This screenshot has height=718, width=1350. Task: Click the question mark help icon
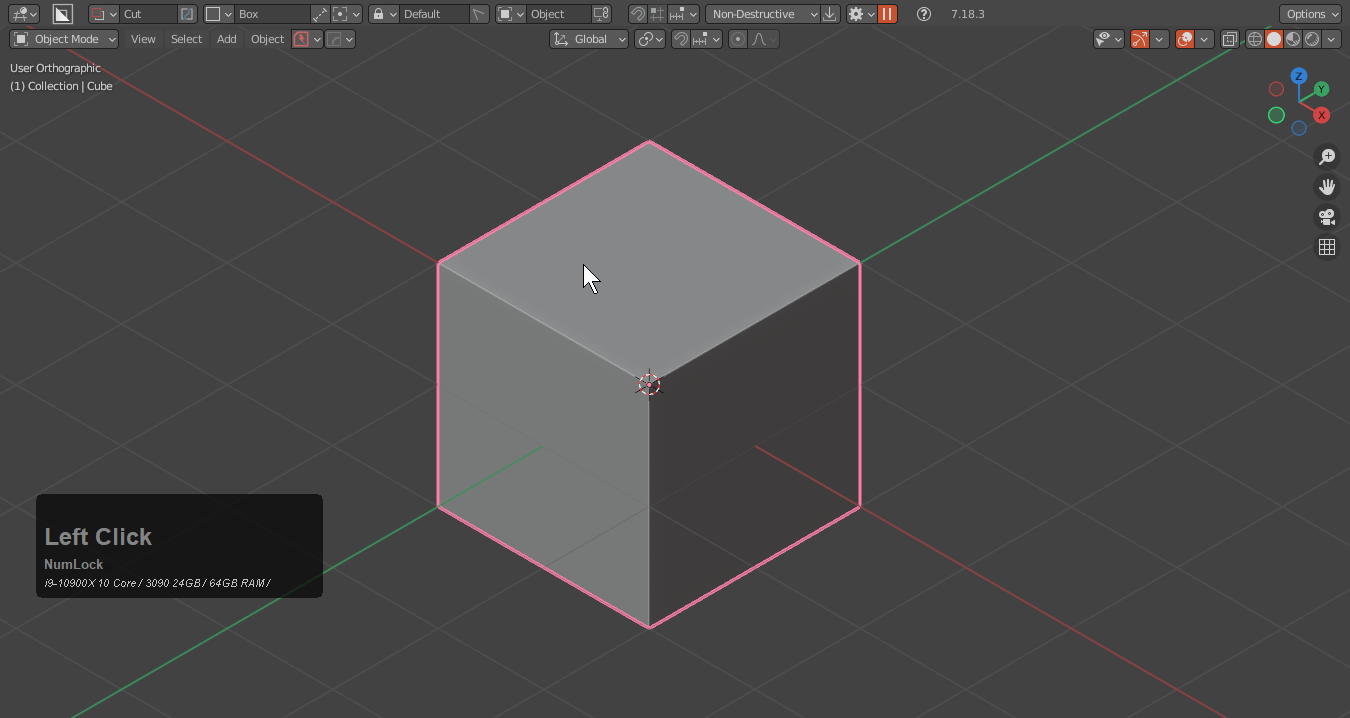click(x=924, y=14)
